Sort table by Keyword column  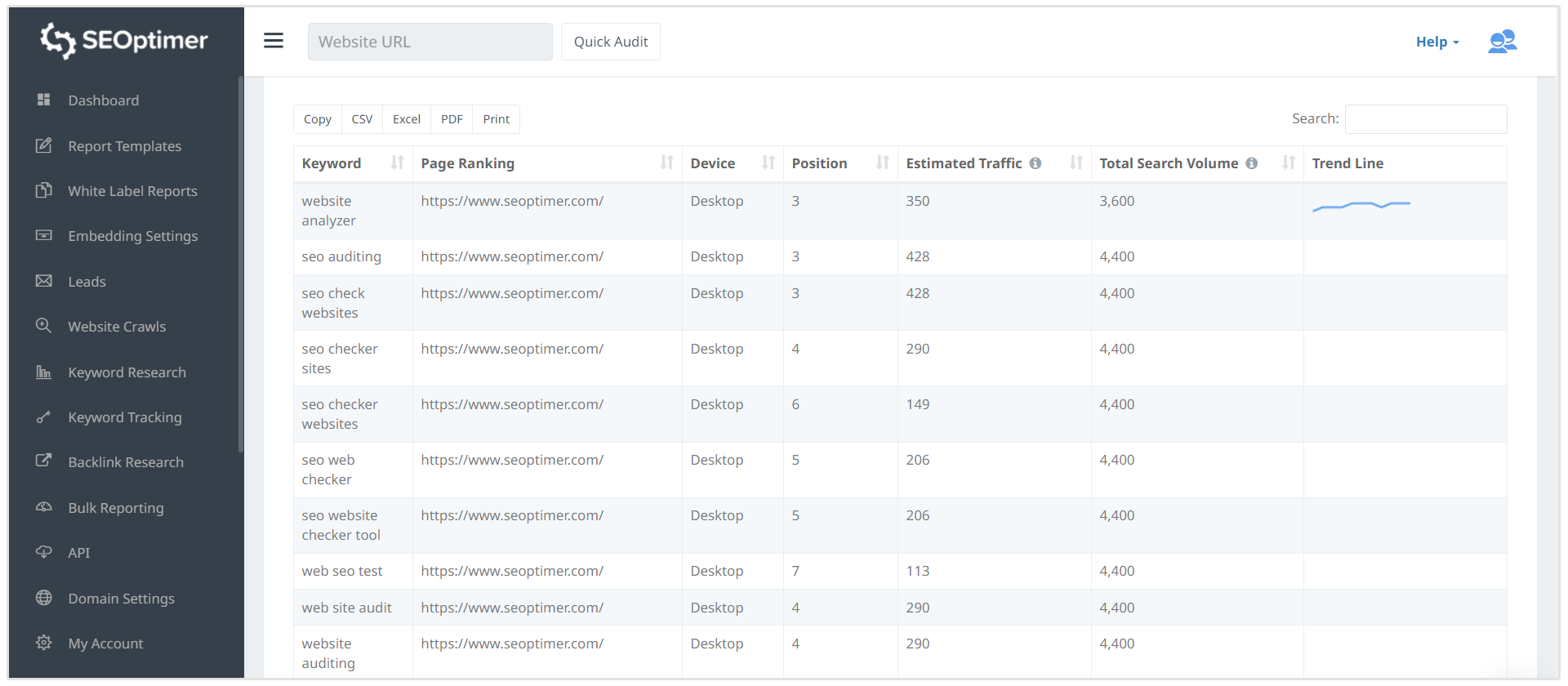click(397, 163)
